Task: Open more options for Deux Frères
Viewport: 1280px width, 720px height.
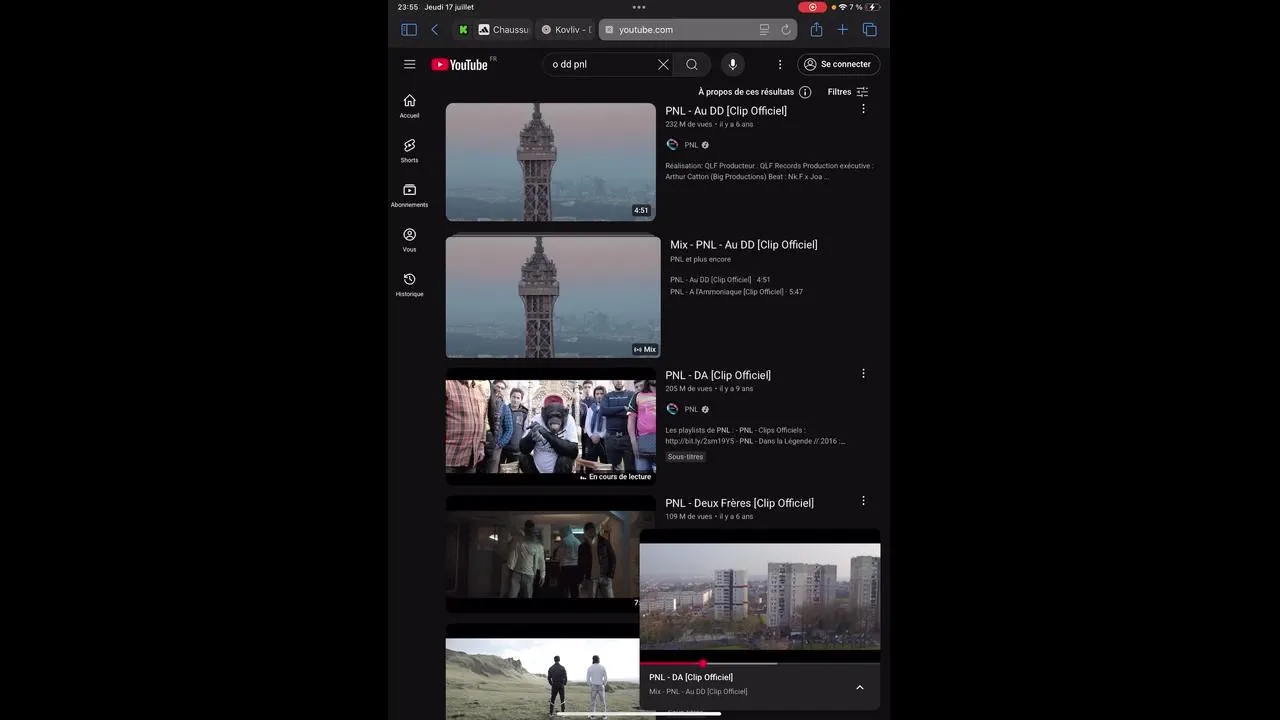Action: (863, 501)
